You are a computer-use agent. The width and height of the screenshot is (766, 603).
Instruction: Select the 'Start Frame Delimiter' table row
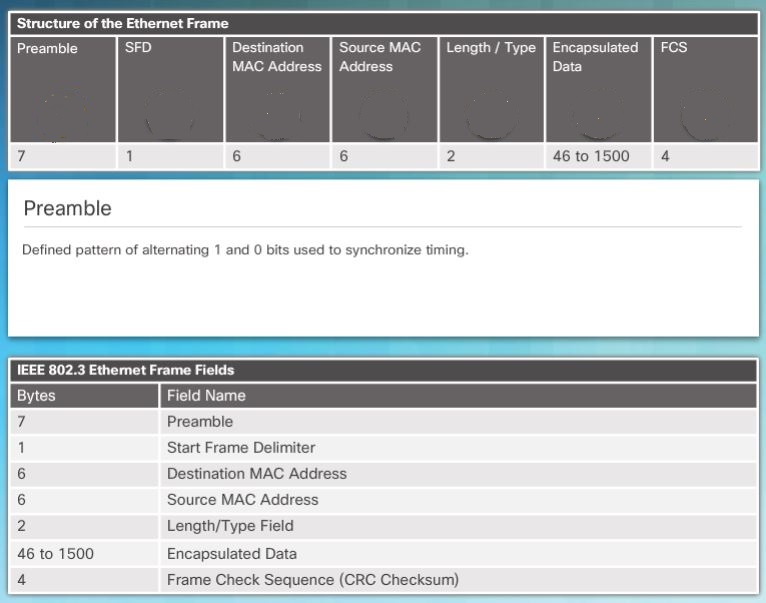pyautogui.click(x=242, y=448)
